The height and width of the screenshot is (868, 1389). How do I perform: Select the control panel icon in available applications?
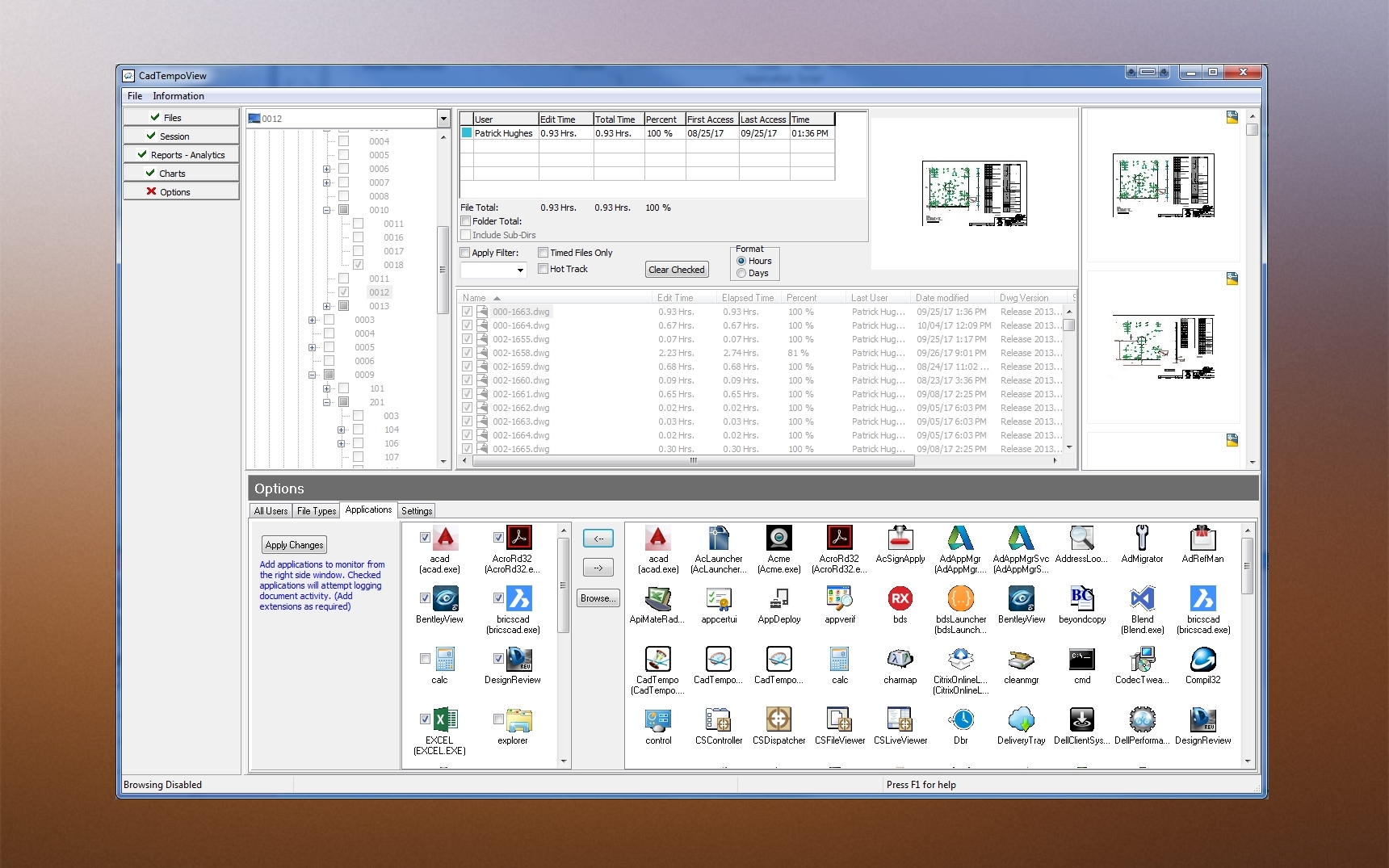coord(657,719)
